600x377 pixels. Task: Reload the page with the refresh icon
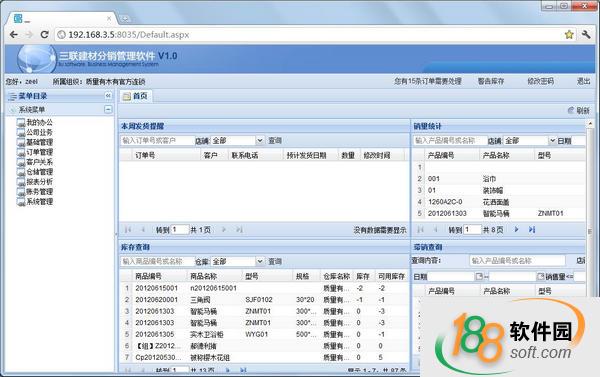point(44,35)
